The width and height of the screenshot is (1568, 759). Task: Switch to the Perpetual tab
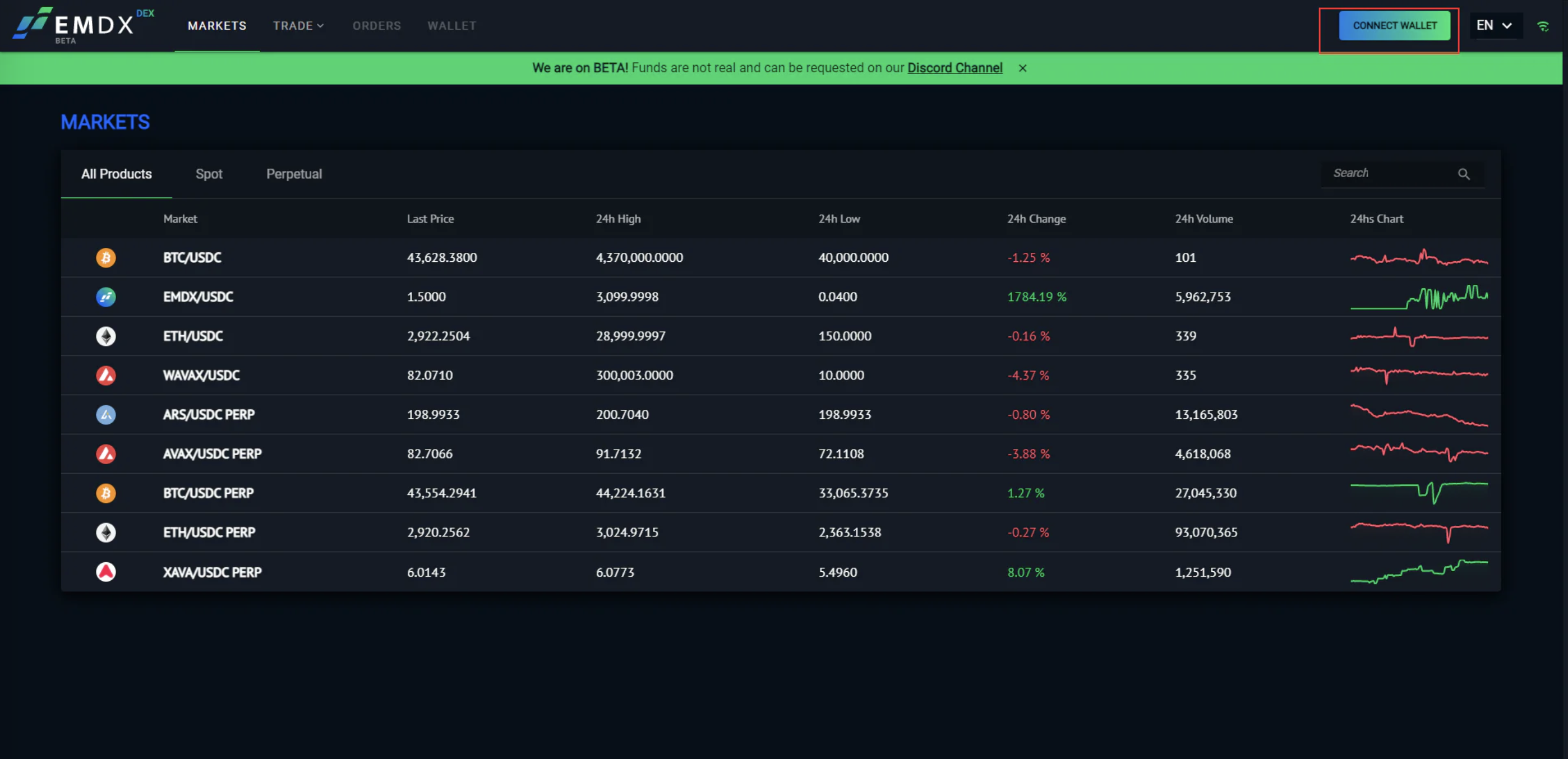pyautogui.click(x=294, y=174)
